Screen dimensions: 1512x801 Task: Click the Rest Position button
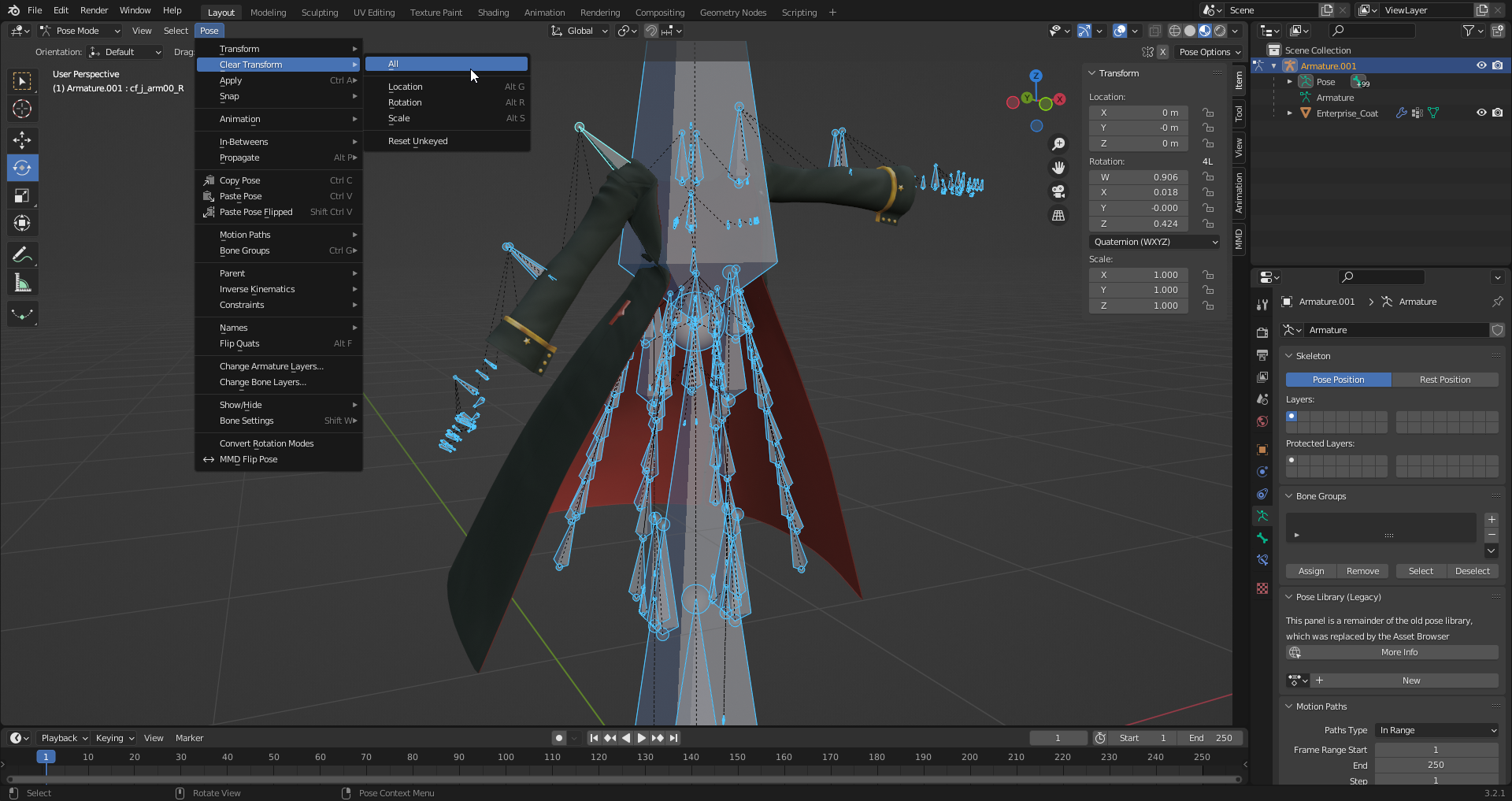(1445, 380)
